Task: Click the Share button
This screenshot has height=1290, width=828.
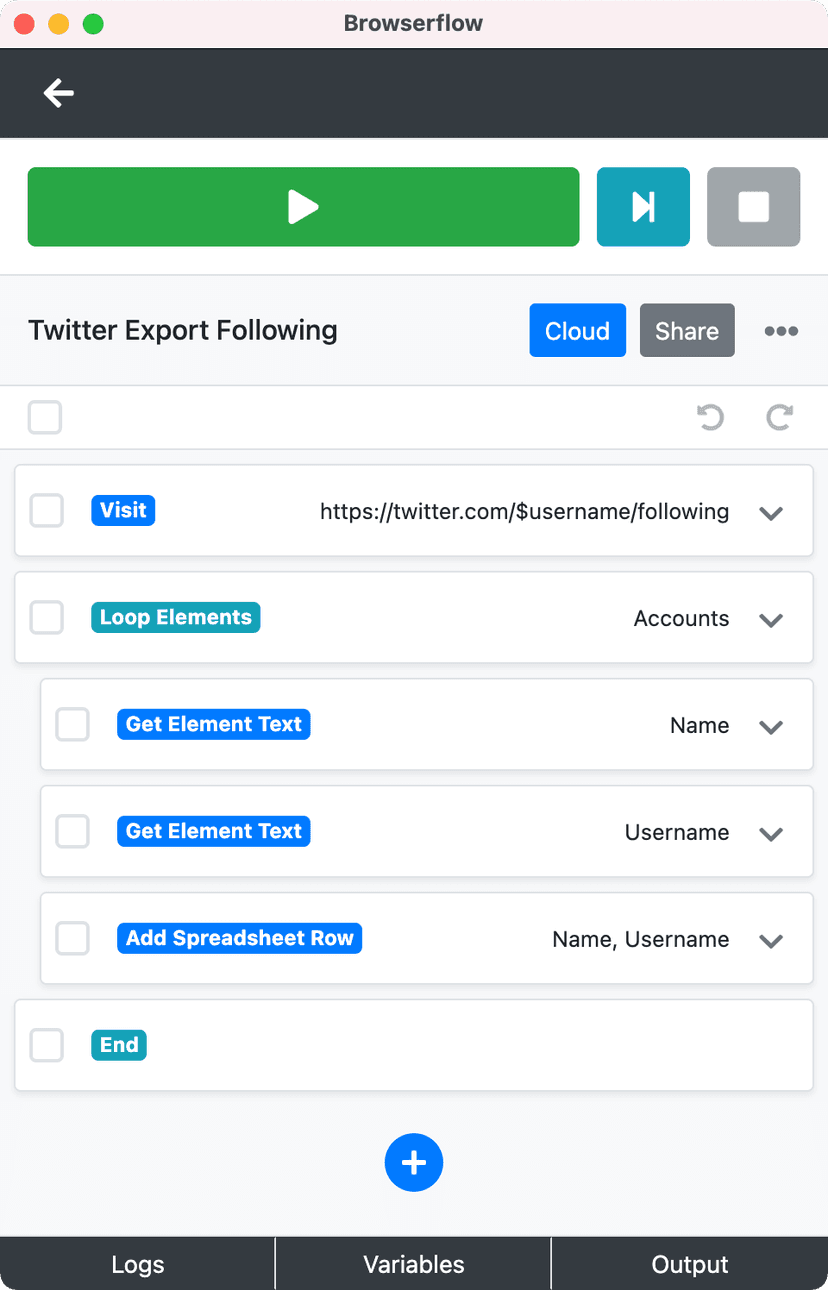Action: point(687,331)
